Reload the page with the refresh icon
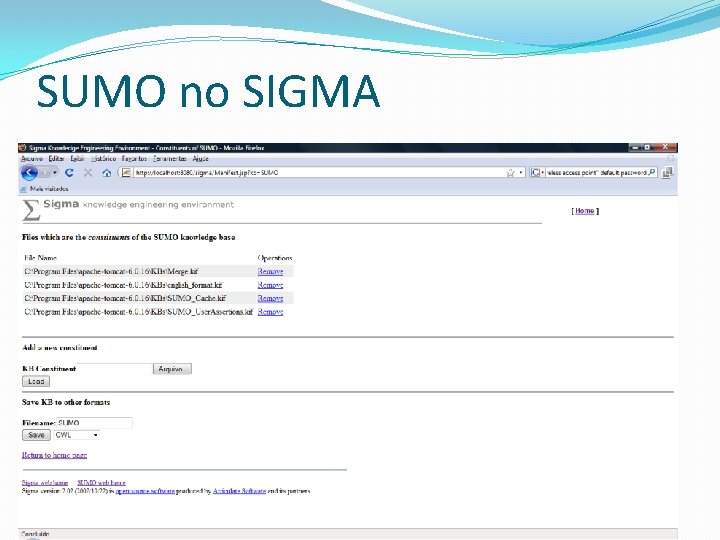 (69, 173)
